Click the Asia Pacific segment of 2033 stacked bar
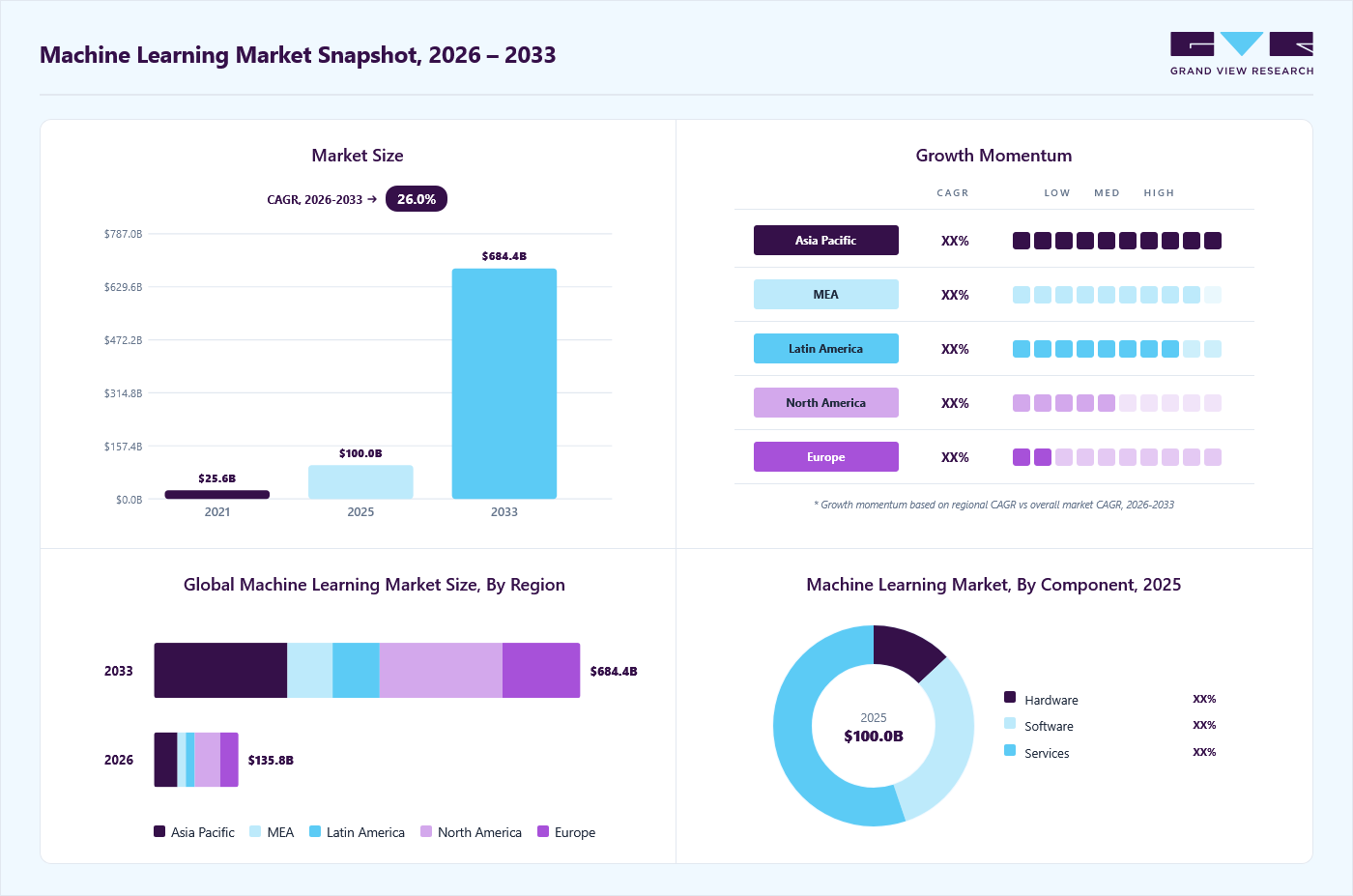The height and width of the screenshot is (896, 1353). tap(220, 671)
